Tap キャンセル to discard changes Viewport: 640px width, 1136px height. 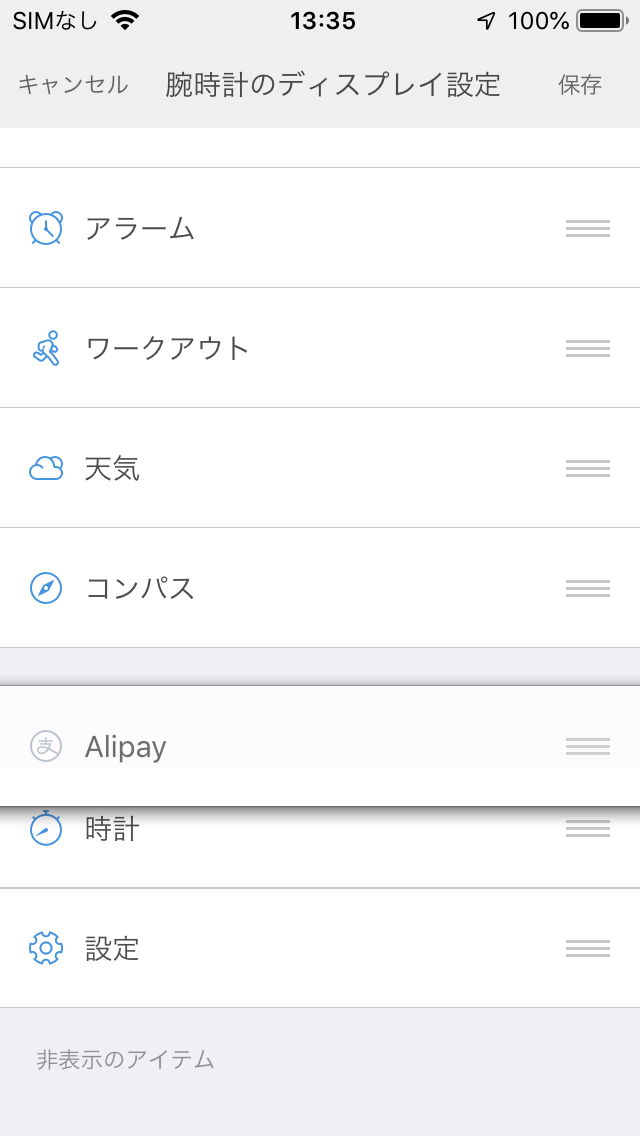[x=72, y=85]
